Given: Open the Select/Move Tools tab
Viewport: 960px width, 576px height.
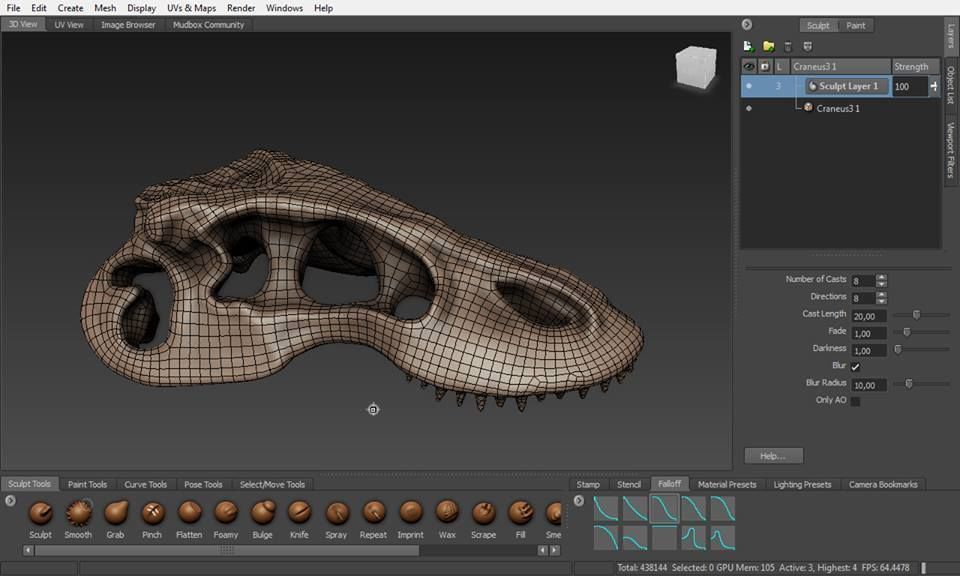Looking at the screenshot, I should 272,484.
